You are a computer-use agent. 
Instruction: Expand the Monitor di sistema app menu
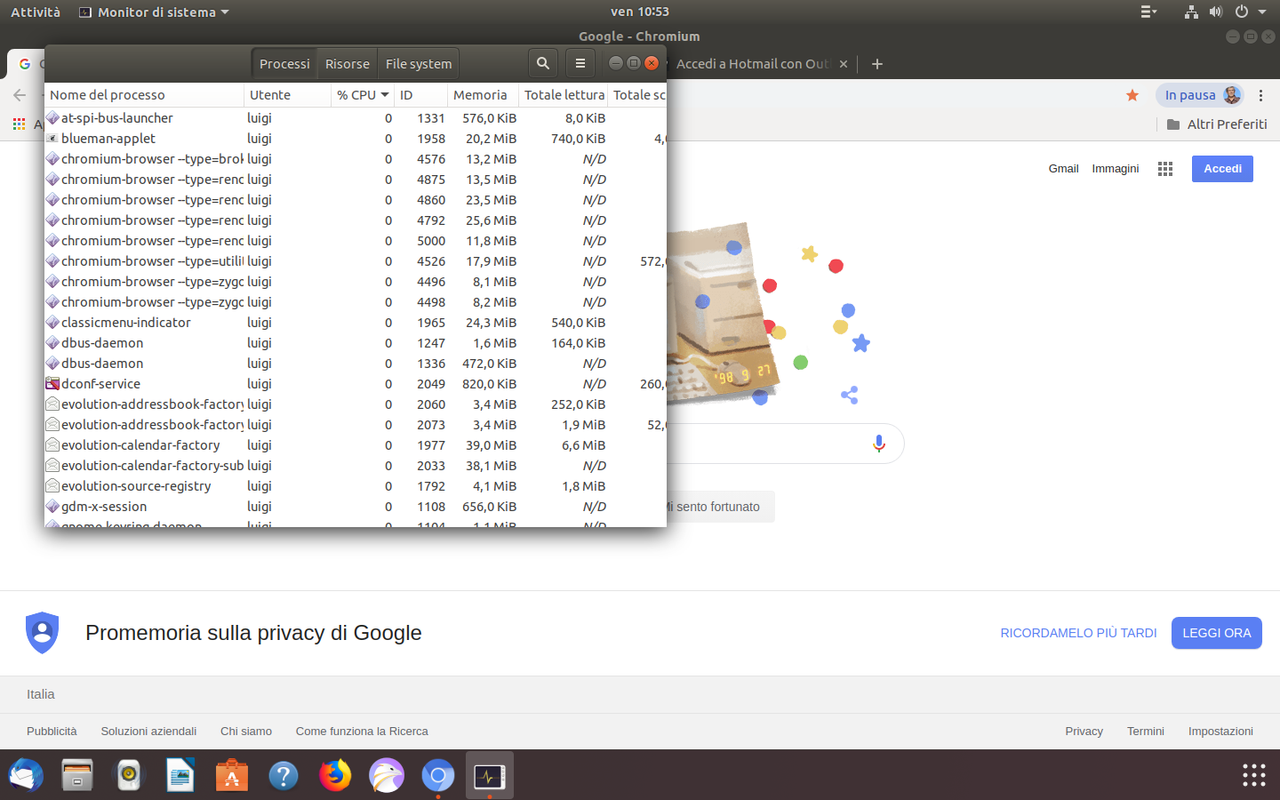pyautogui.click(x=153, y=12)
